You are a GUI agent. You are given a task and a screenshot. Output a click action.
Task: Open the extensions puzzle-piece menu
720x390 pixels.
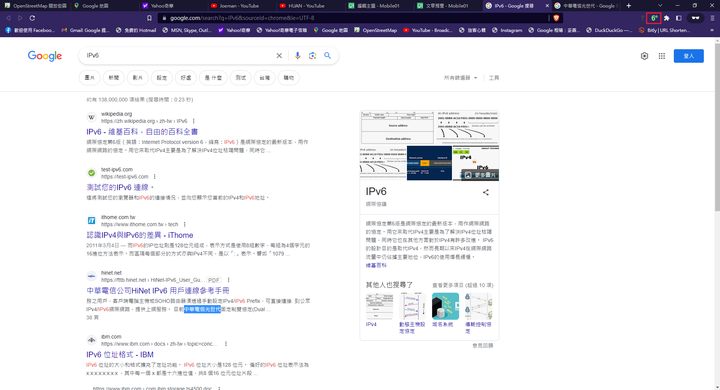(x=667, y=18)
